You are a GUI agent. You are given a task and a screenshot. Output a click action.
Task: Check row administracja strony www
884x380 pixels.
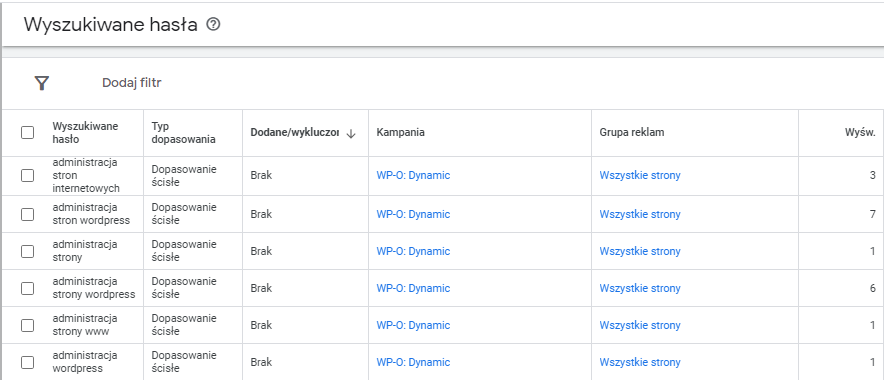27,325
